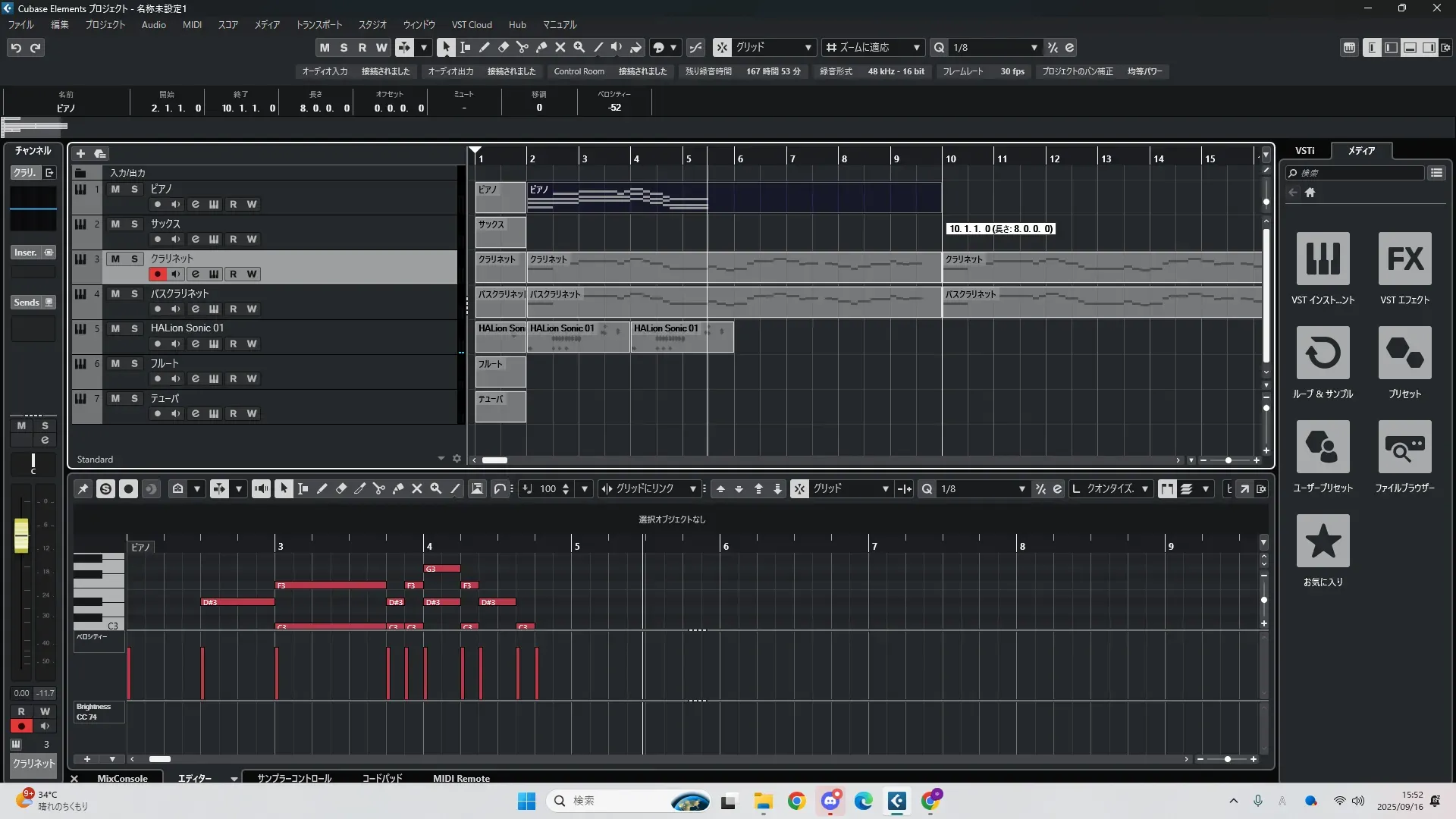Select the Mute X tool in main toolbar

click(560, 47)
